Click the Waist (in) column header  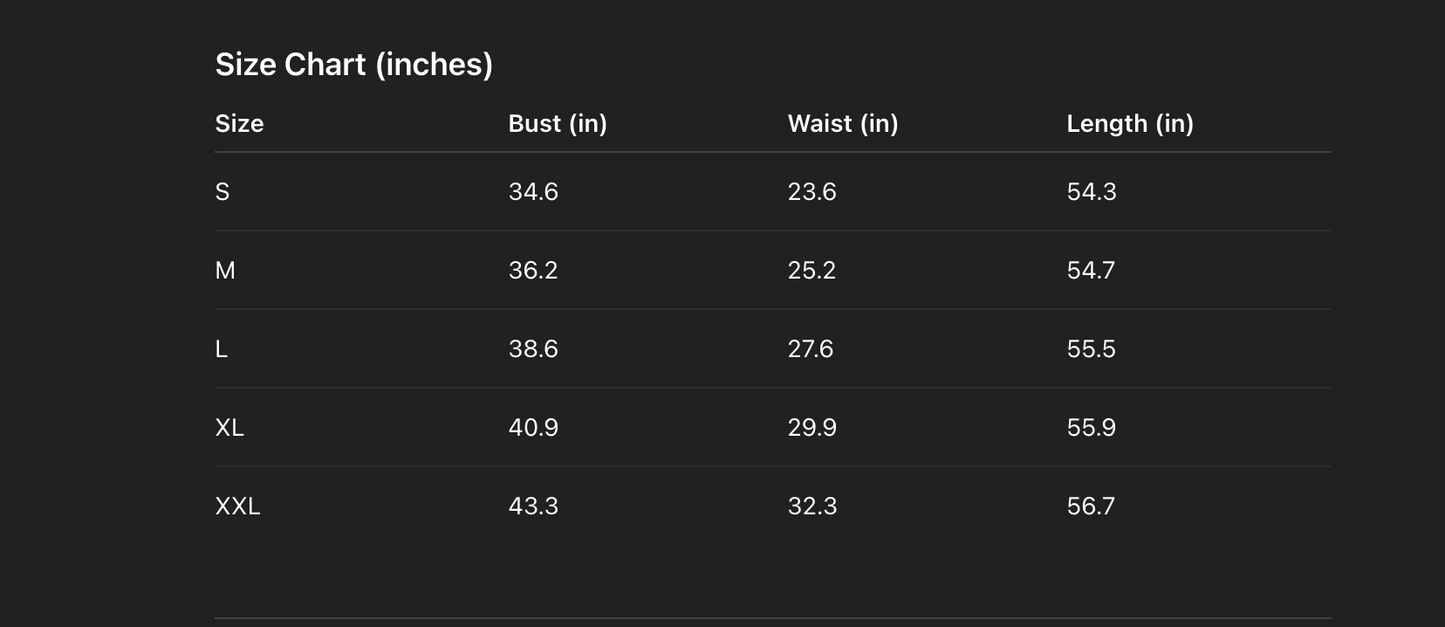pyautogui.click(x=842, y=123)
